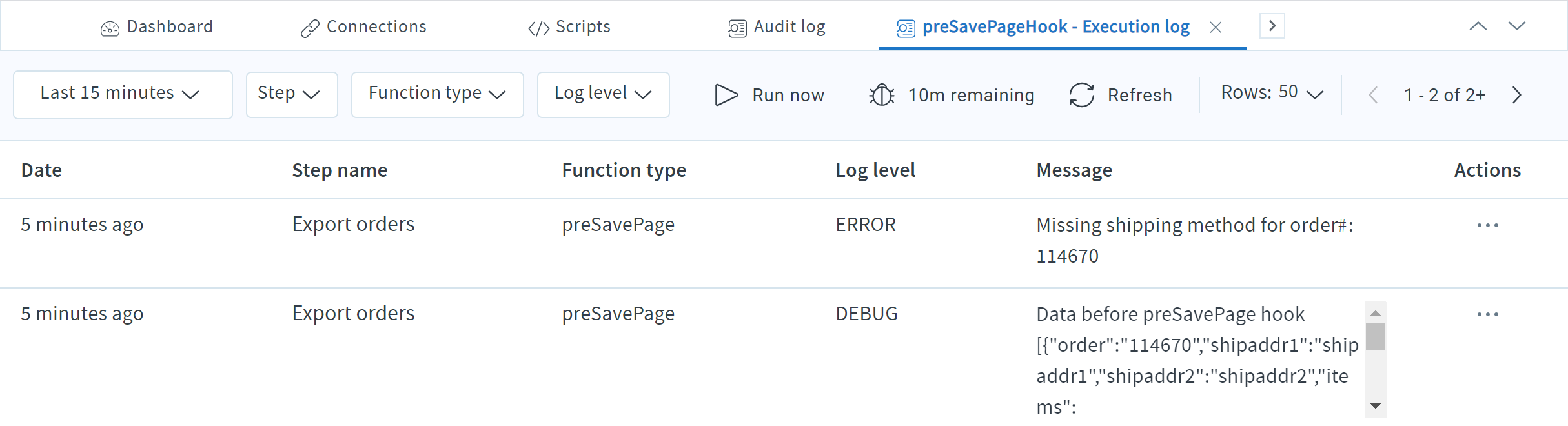Go to the previous page of logs
Screen dimensions: 1568x426
tap(1373, 95)
